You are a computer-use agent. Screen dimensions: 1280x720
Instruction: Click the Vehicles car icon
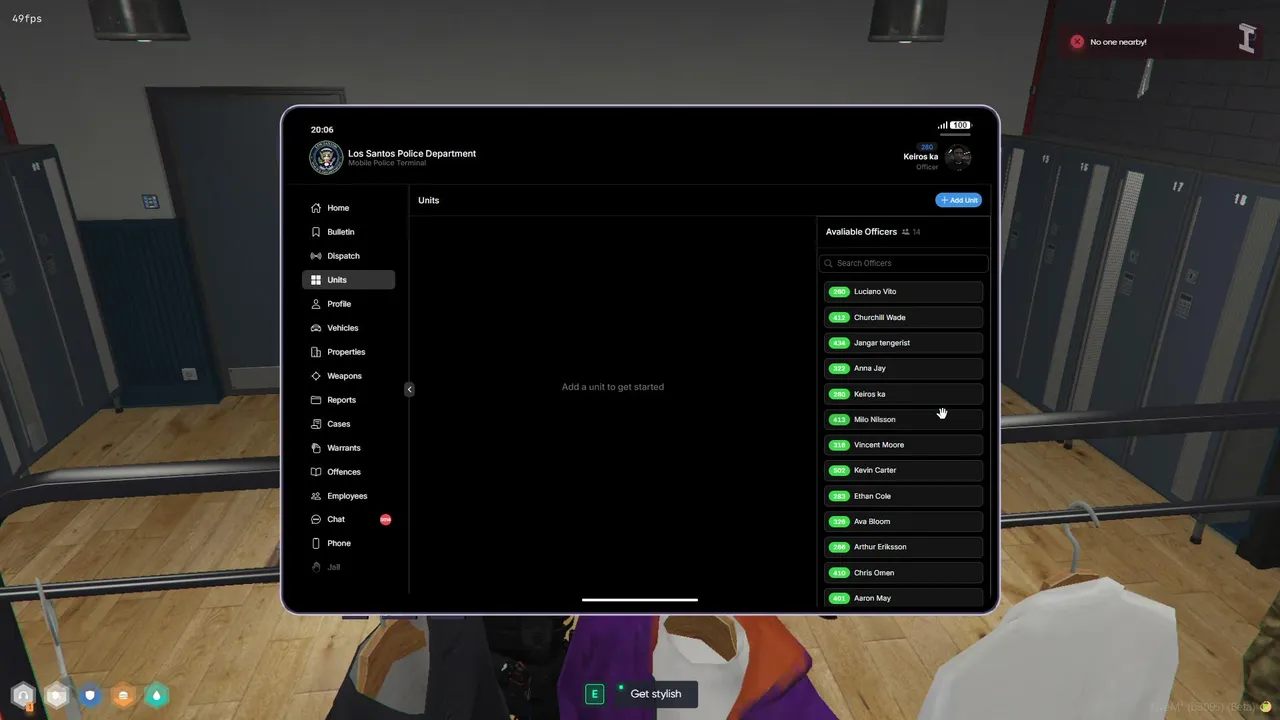click(x=316, y=328)
